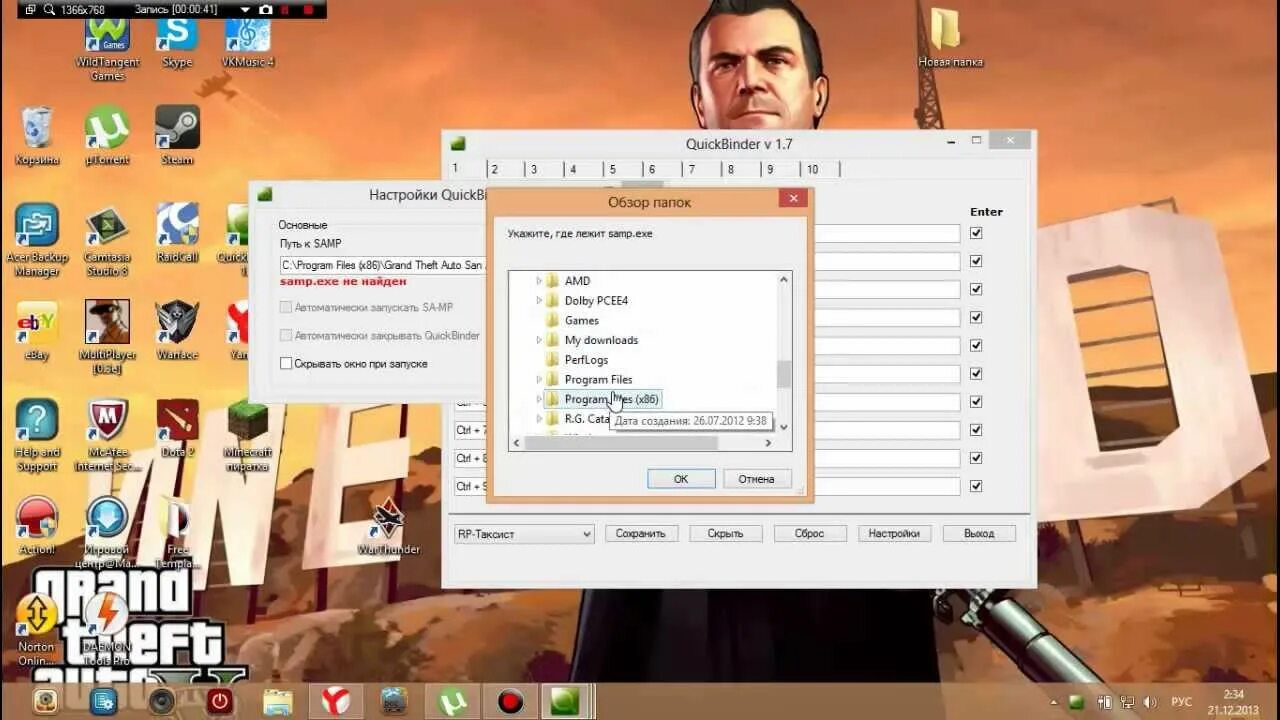Open the WildTangent Games shortcut

107,48
